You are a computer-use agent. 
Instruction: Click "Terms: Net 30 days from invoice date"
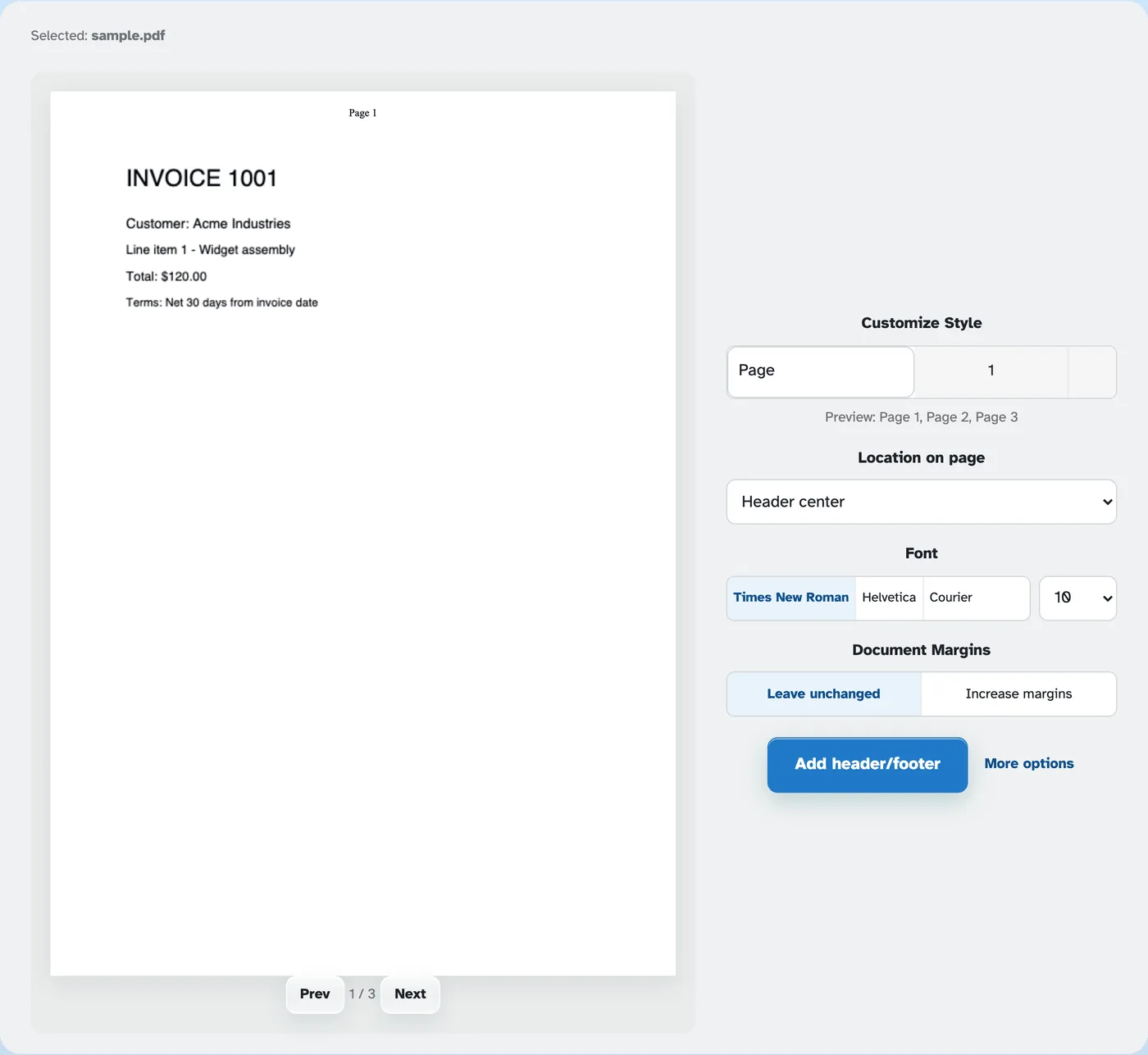pyautogui.click(x=221, y=302)
